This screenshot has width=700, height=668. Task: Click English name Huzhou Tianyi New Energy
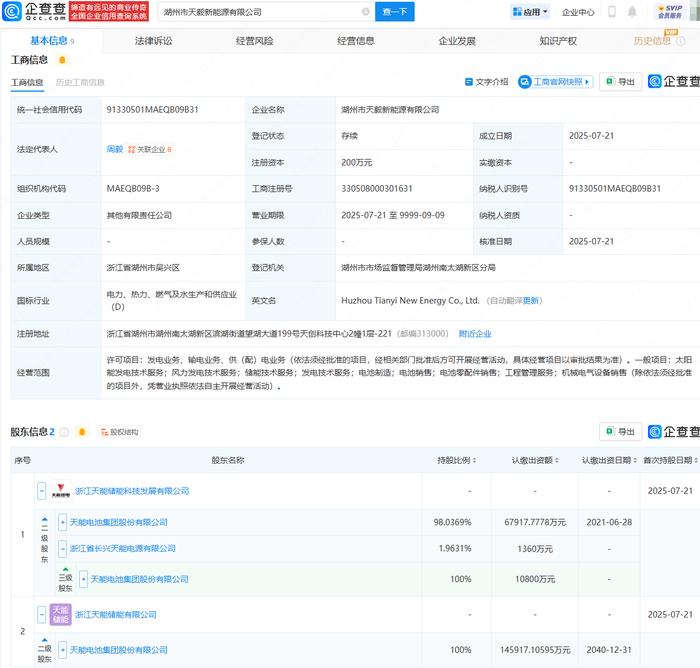pos(410,301)
